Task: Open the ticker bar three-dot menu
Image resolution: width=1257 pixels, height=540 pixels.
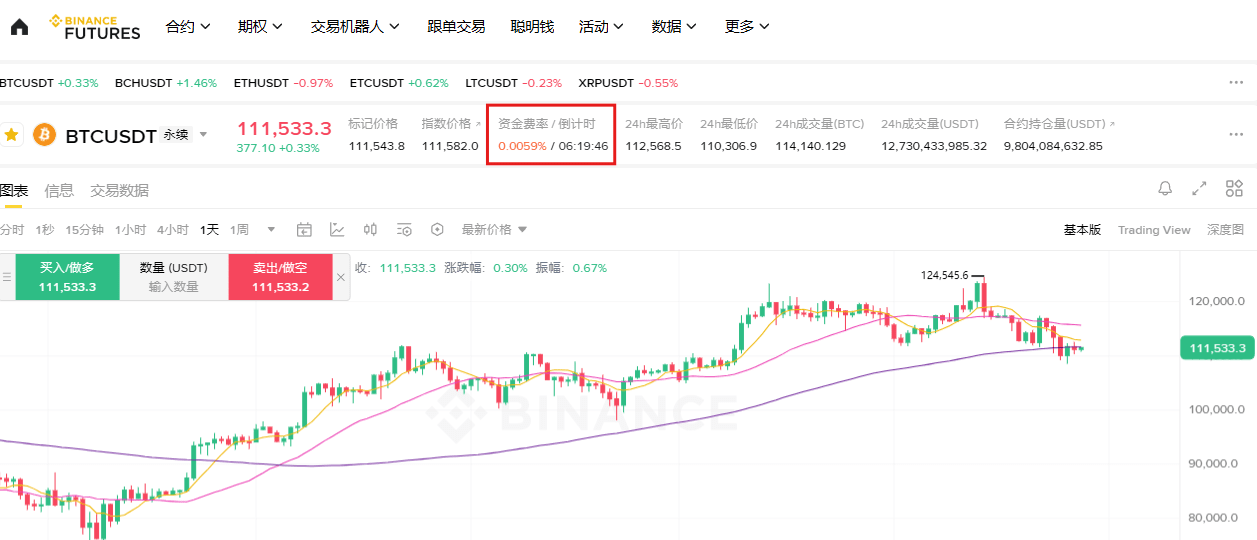Action: [1236, 83]
